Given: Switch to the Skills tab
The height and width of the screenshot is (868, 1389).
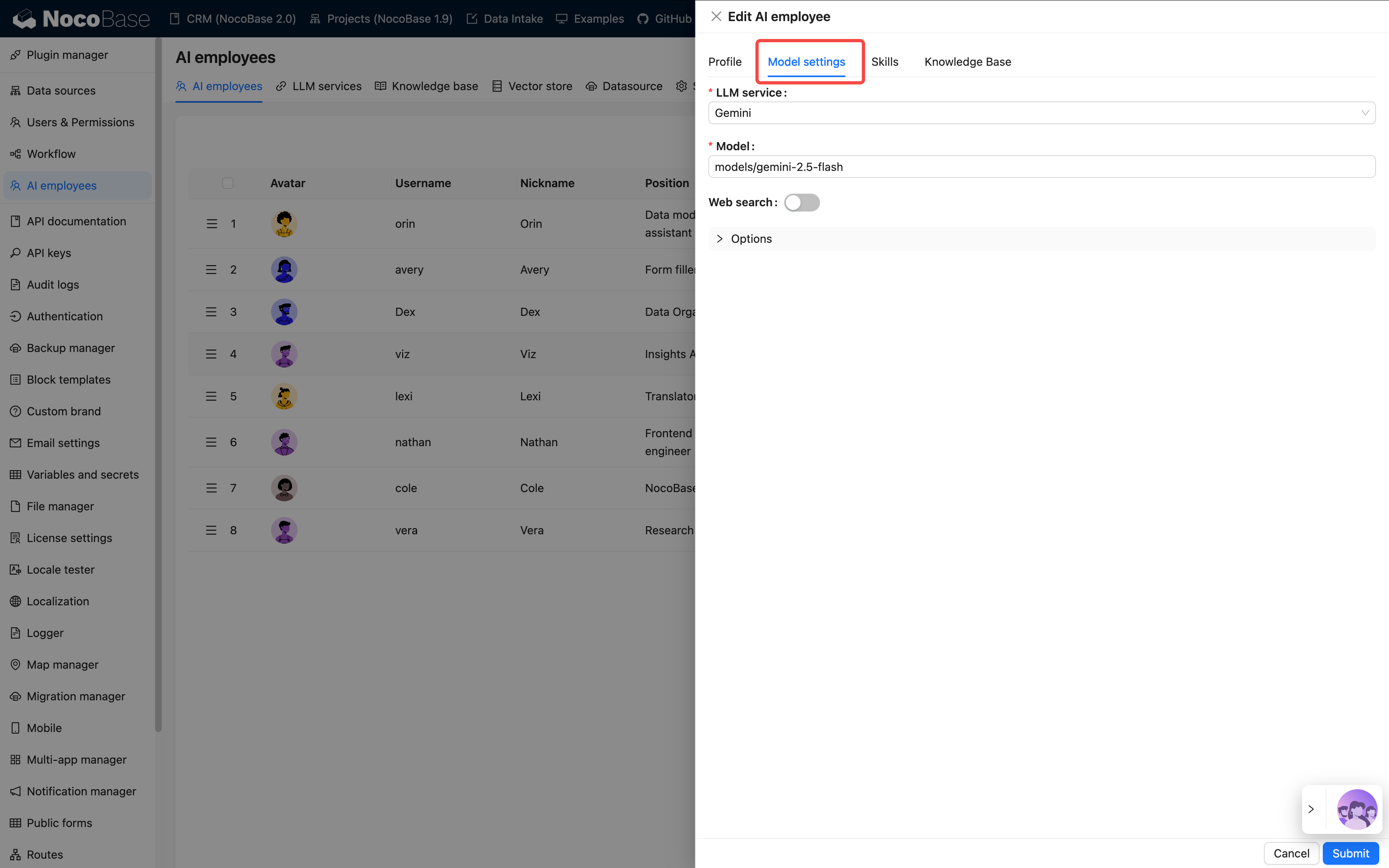Looking at the screenshot, I should (885, 61).
